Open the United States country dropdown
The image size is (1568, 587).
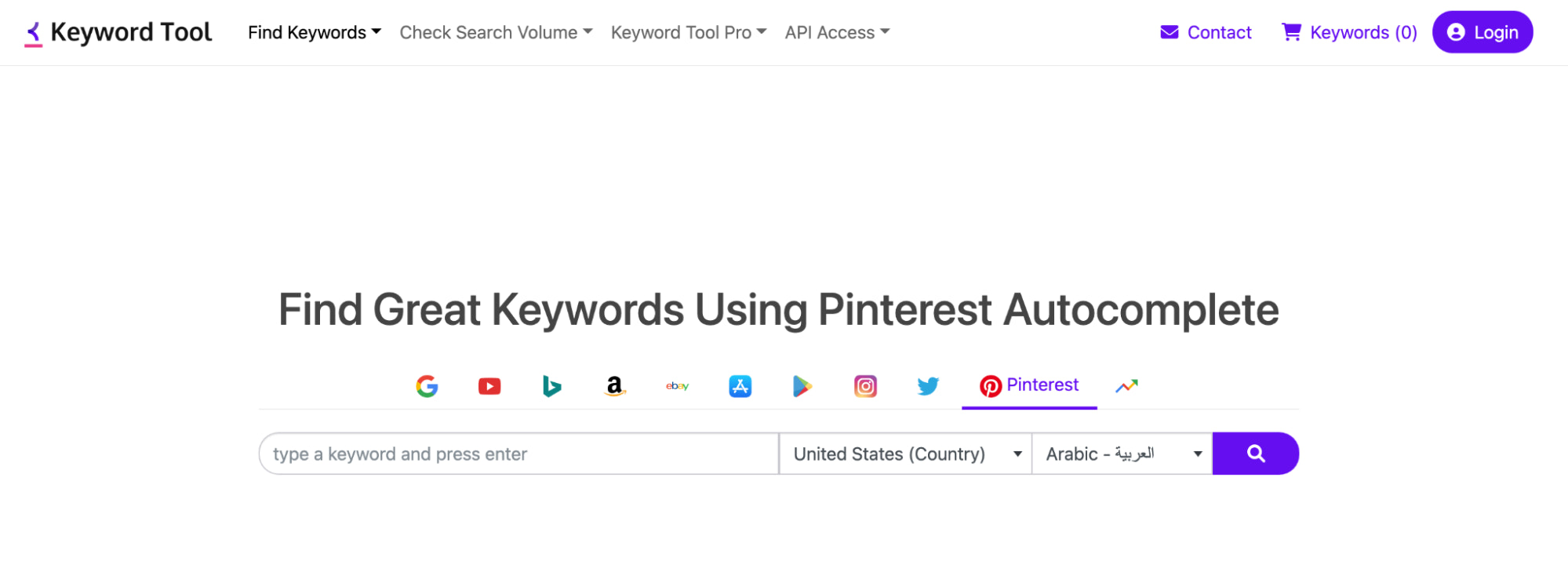[x=905, y=454]
